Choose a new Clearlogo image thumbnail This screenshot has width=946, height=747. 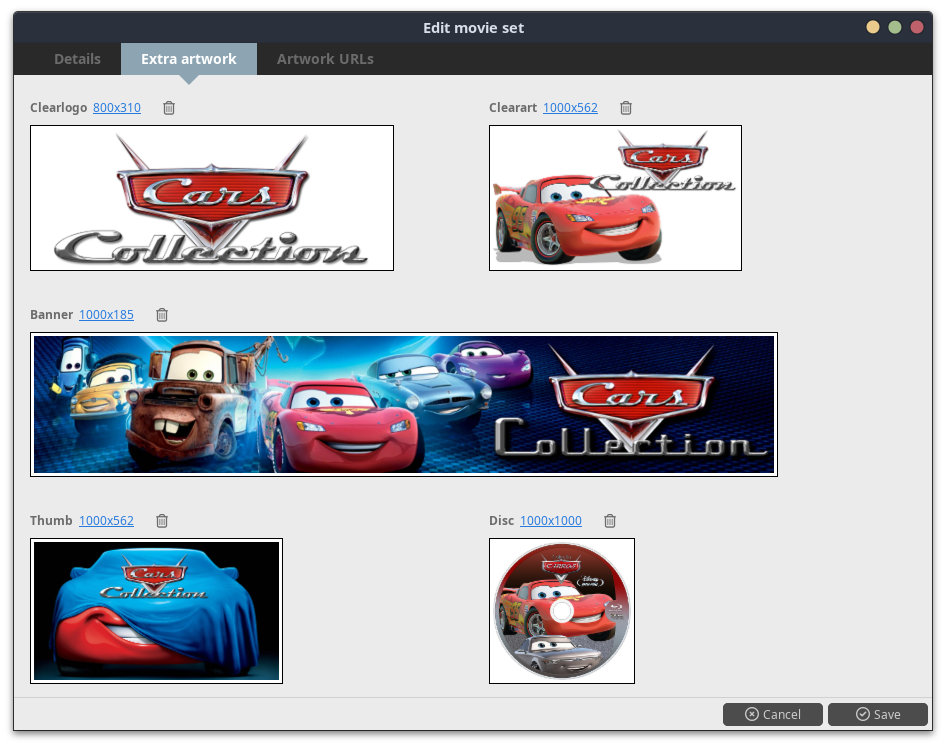coord(212,198)
